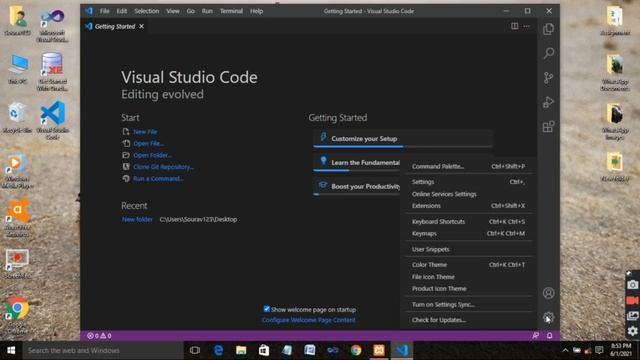Click the Manage gear icon
Viewport: 640px width, 360px height.
(549, 318)
